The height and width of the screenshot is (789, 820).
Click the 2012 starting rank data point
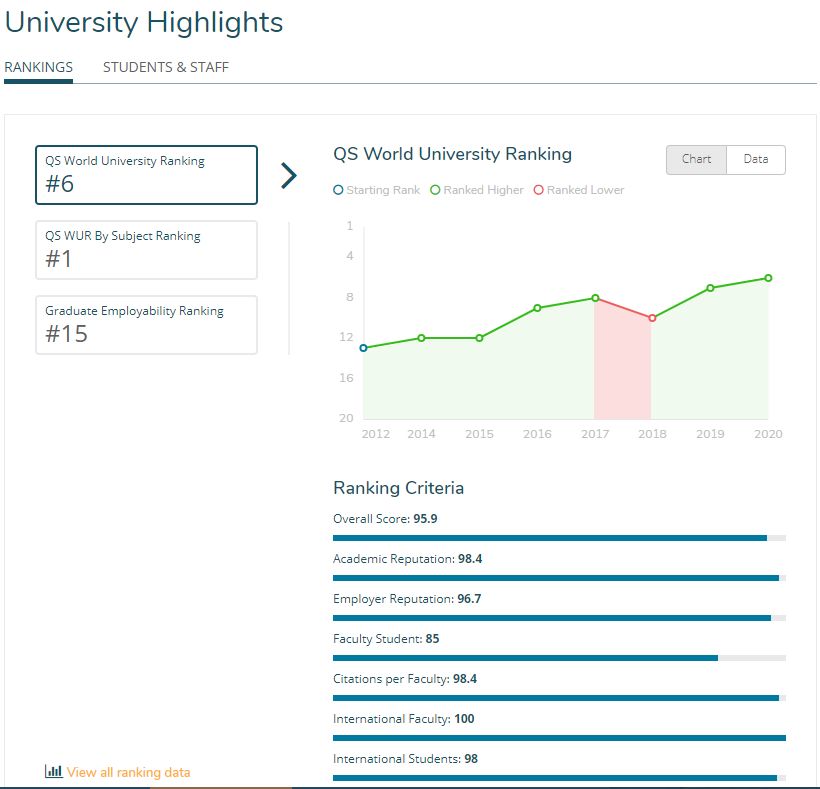[363, 348]
